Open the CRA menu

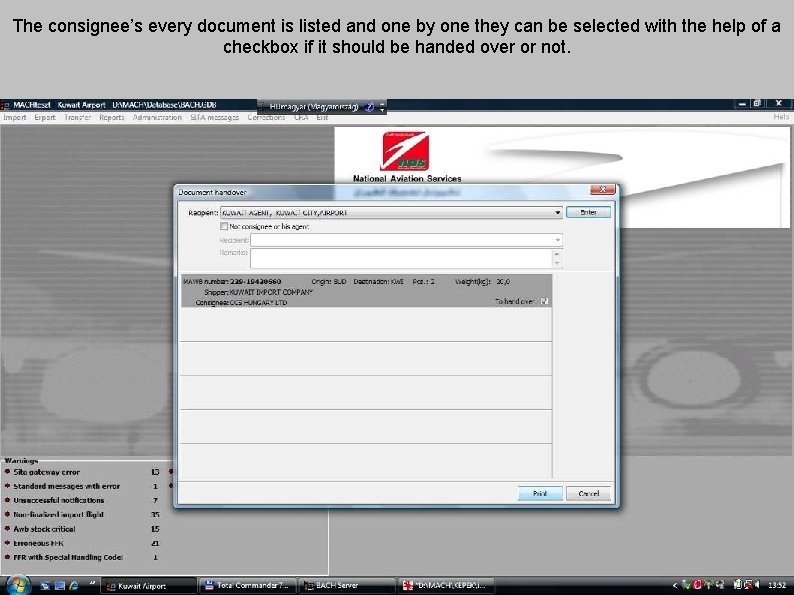301,117
